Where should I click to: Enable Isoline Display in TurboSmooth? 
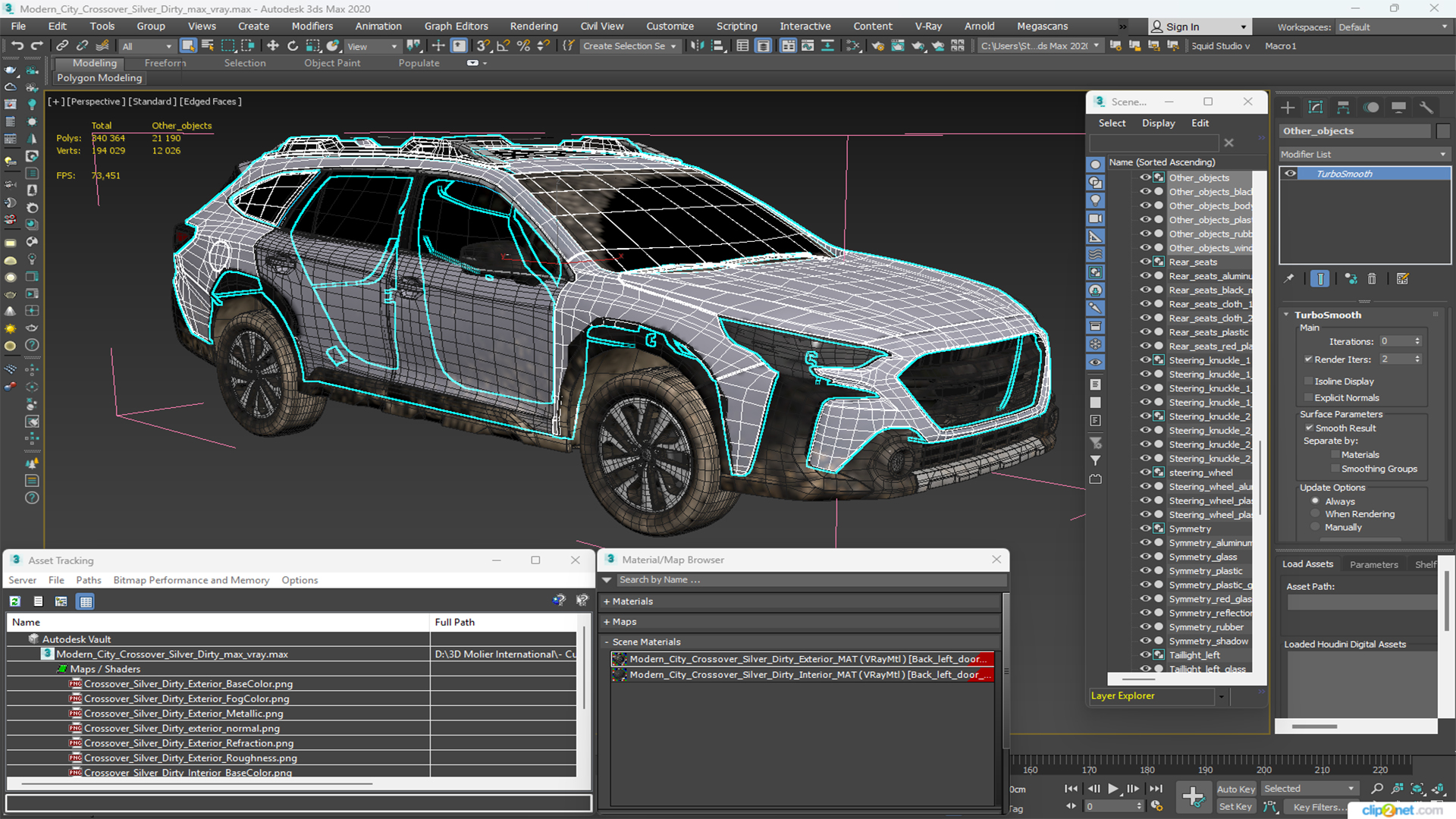click(1309, 380)
